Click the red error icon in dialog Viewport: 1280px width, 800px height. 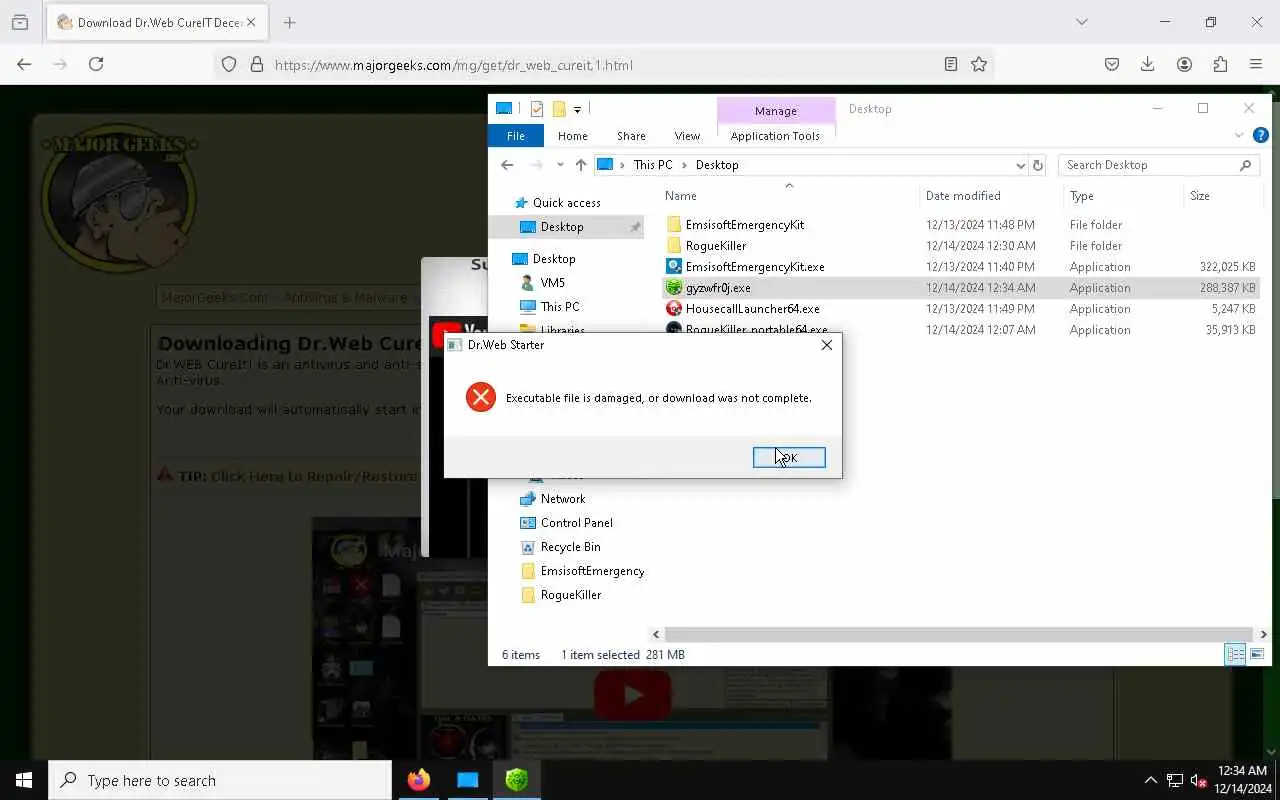tap(481, 397)
